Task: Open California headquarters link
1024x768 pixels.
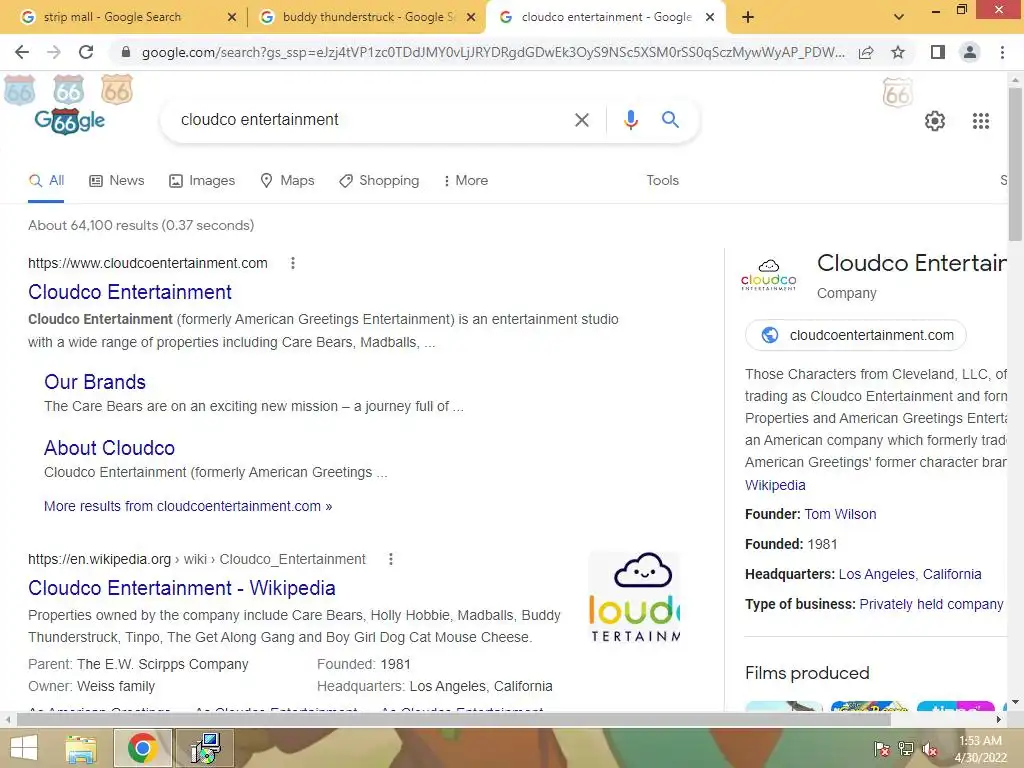Action: 952,574
